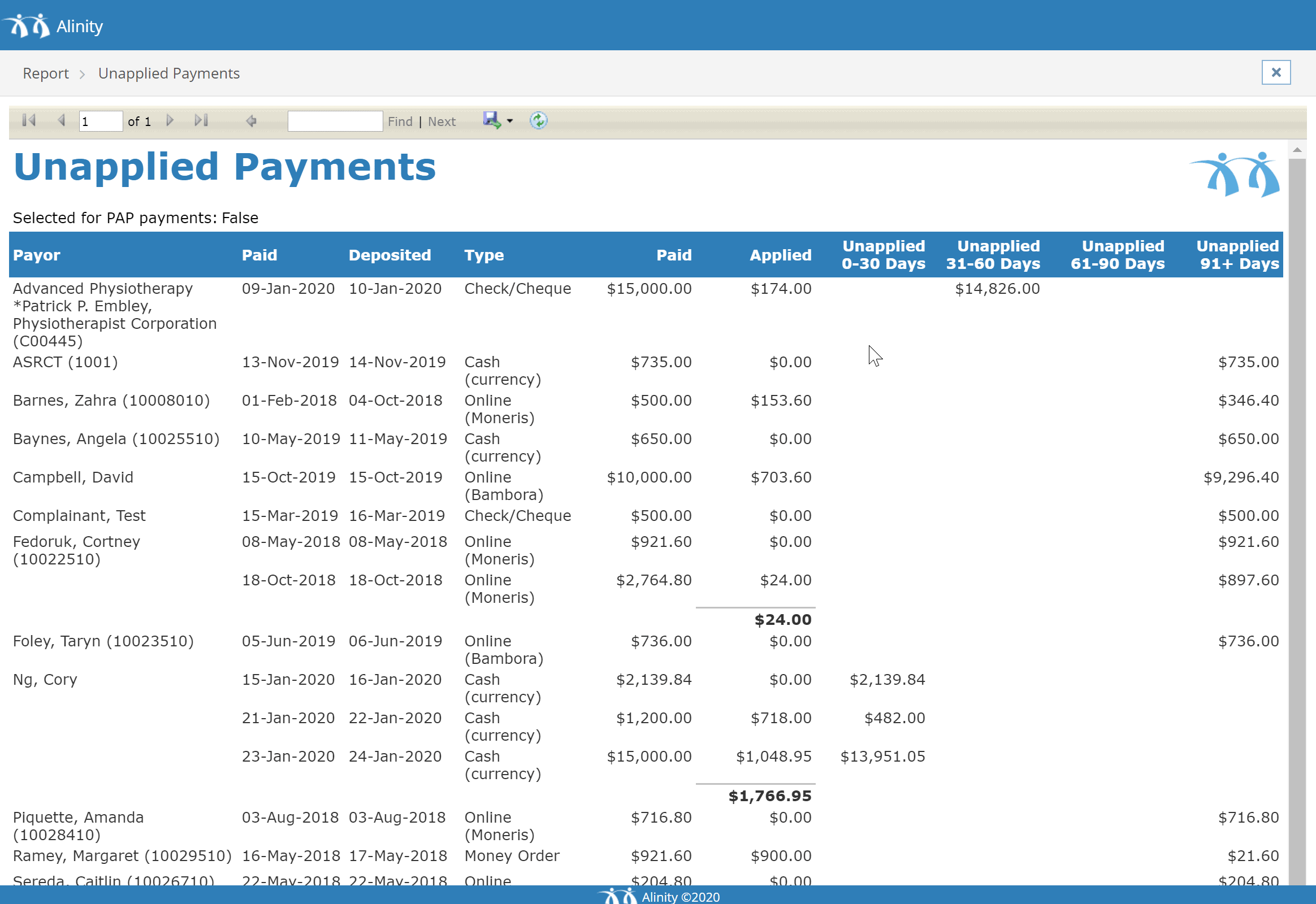Click the Payor column header
The width and height of the screenshot is (1316, 904).
pos(37,255)
